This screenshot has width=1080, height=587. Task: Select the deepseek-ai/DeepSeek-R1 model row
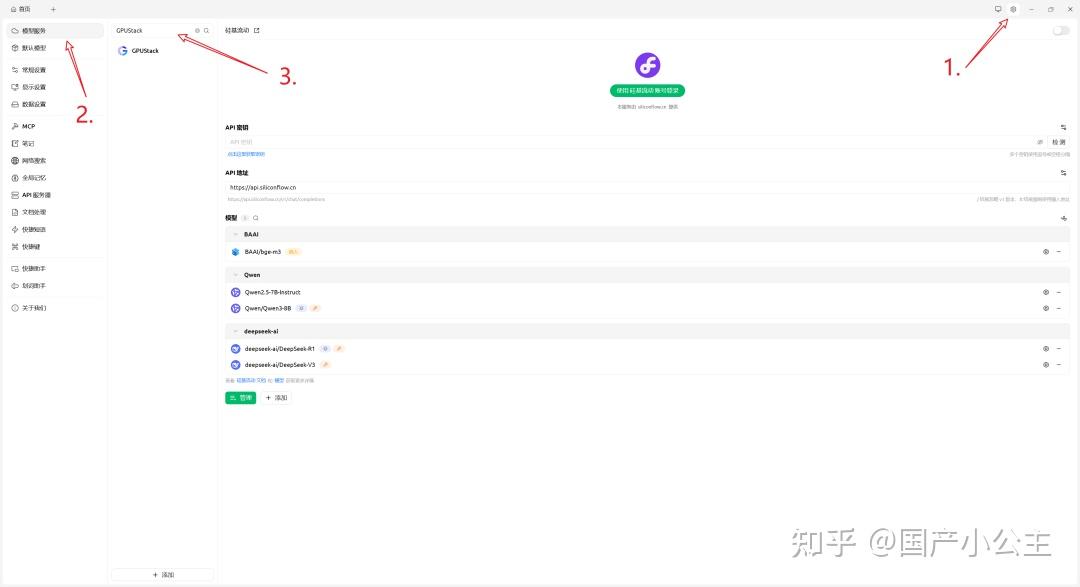647,349
